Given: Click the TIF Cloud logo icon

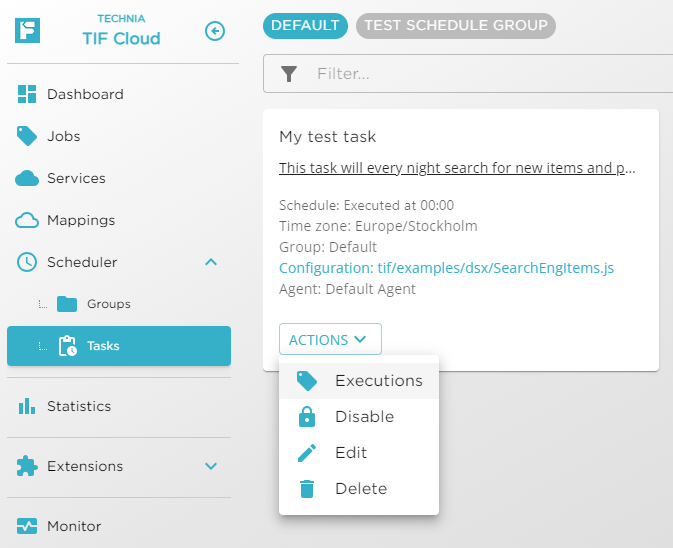Looking at the screenshot, I should click(28, 30).
